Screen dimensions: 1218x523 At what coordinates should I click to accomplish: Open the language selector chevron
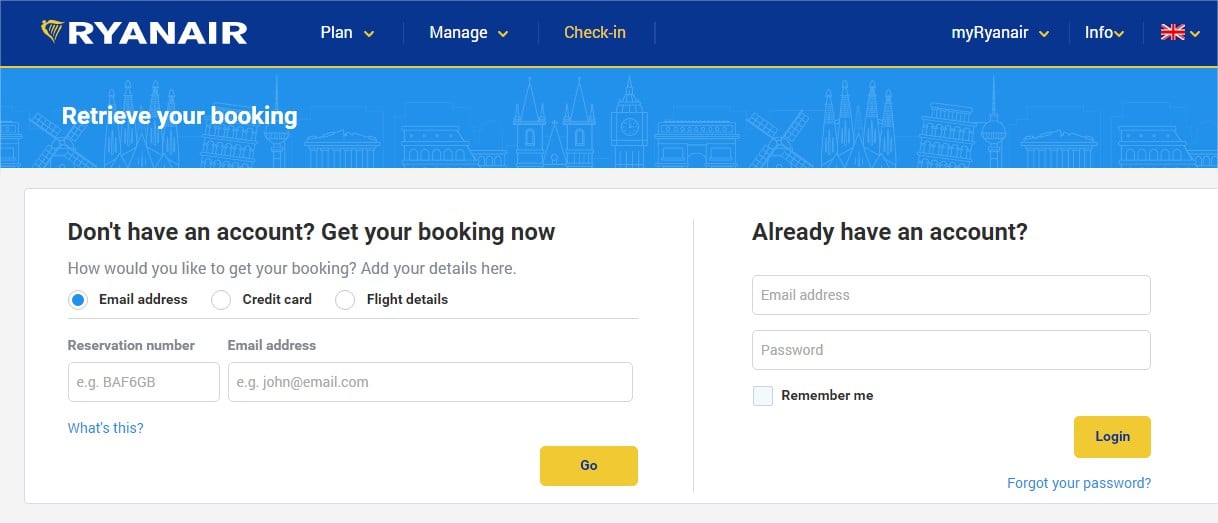click(1195, 34)
